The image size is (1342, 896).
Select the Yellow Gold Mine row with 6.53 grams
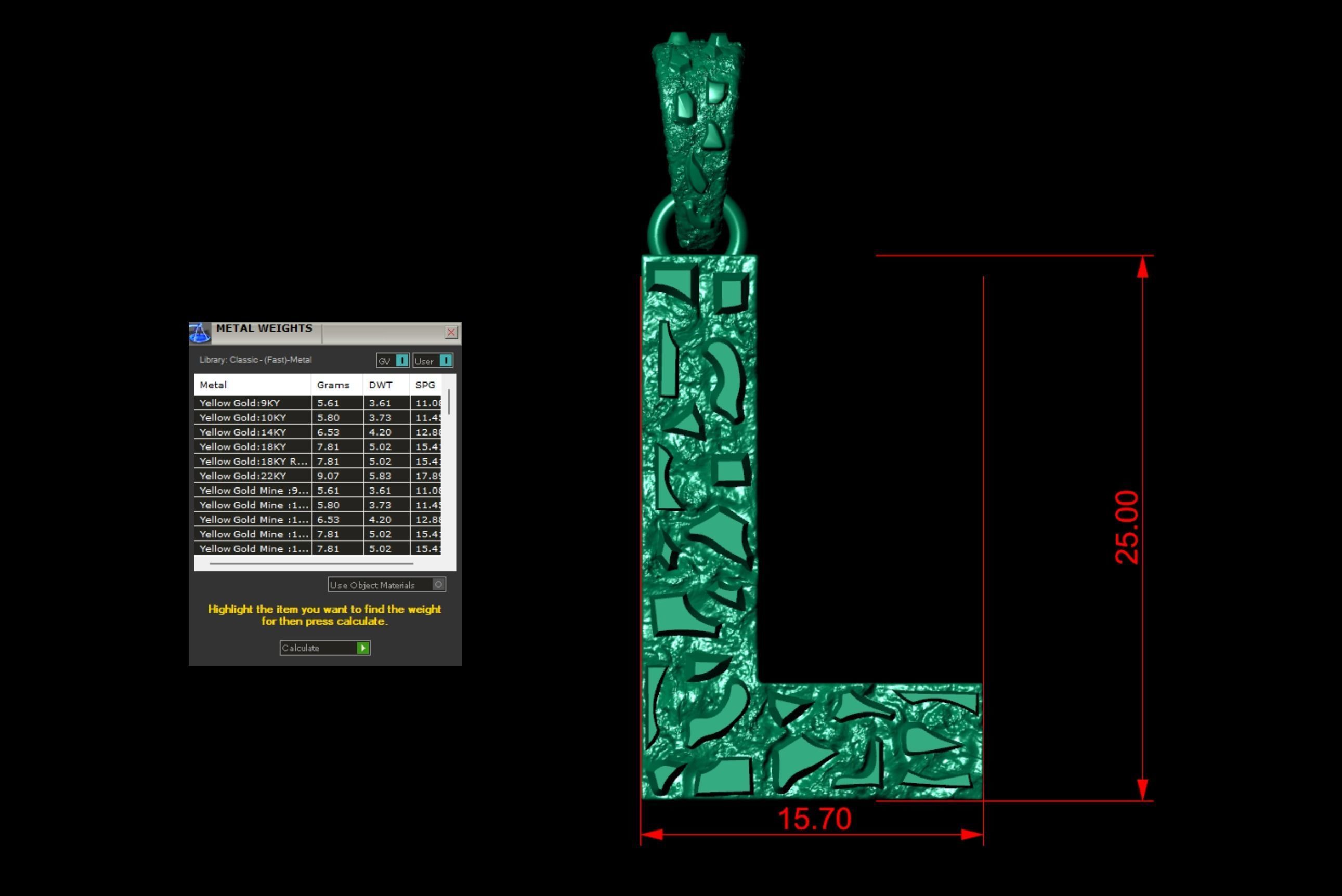(x=318, y=519)
